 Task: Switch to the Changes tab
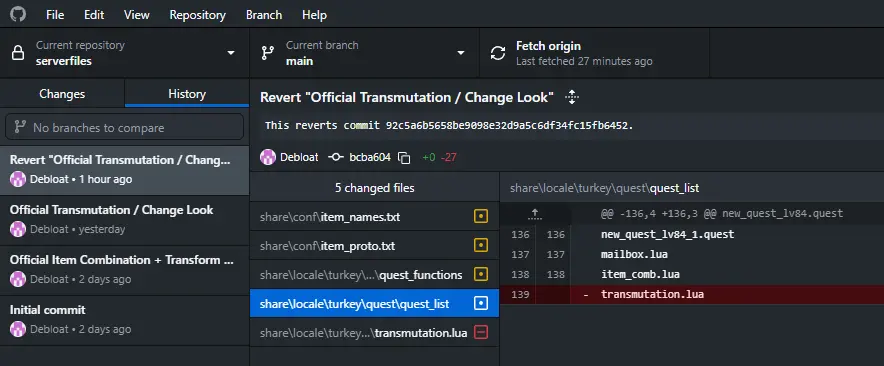tap(62, 94)
